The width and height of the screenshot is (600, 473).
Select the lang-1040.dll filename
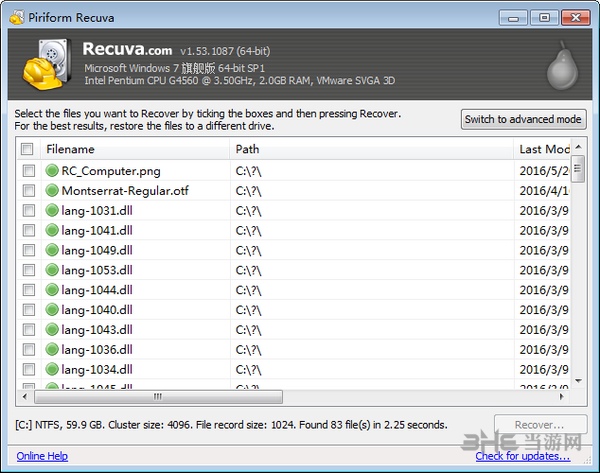click(x=97, y=310)
